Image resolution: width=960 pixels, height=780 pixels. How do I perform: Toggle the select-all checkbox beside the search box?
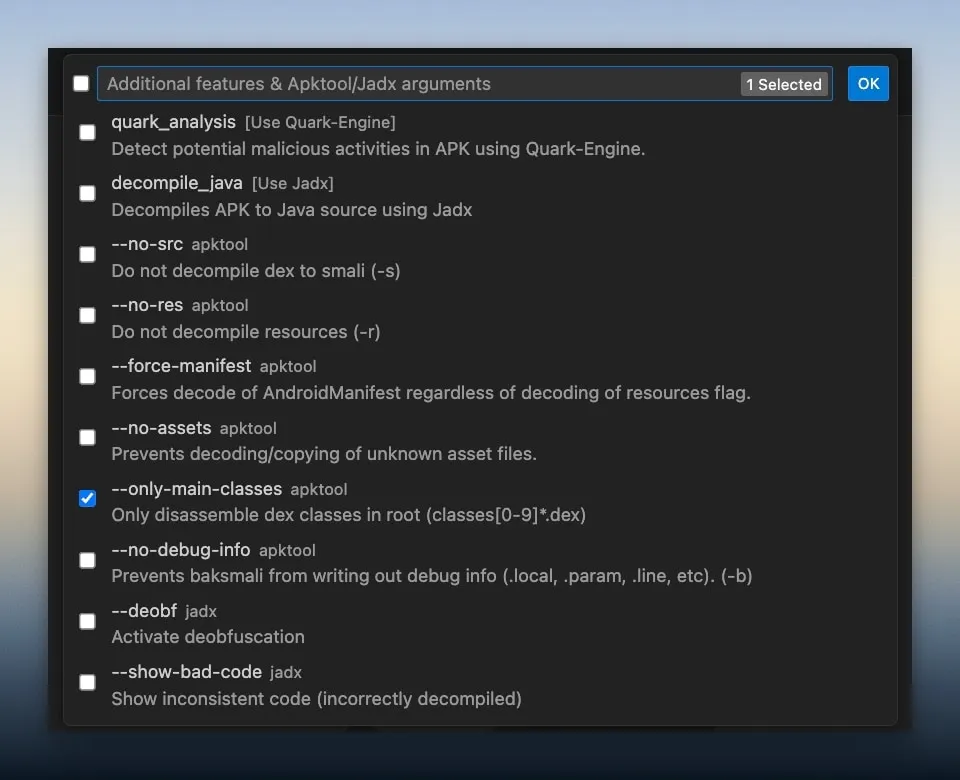pos(81,84)
